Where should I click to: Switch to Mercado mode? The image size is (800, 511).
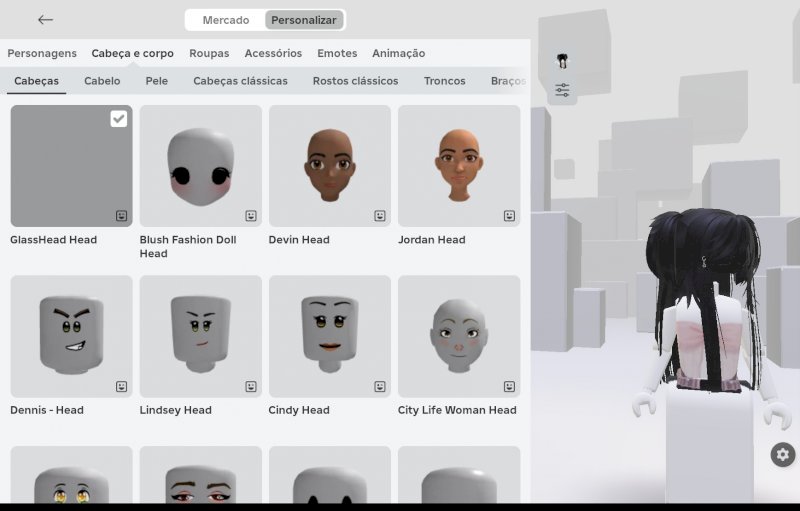[226, 20]
